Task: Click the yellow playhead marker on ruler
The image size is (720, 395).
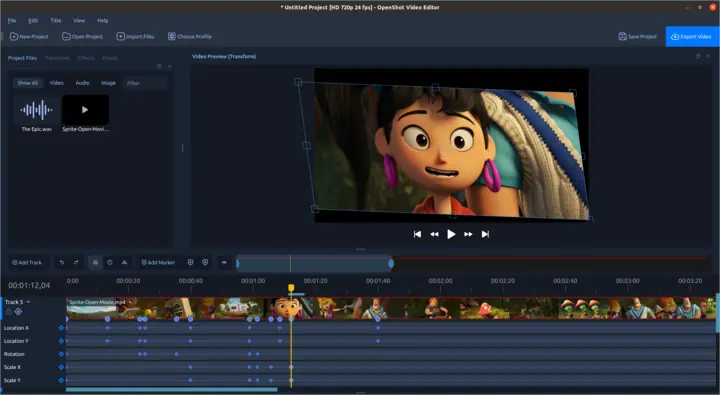Action: (x=291, y=288)
